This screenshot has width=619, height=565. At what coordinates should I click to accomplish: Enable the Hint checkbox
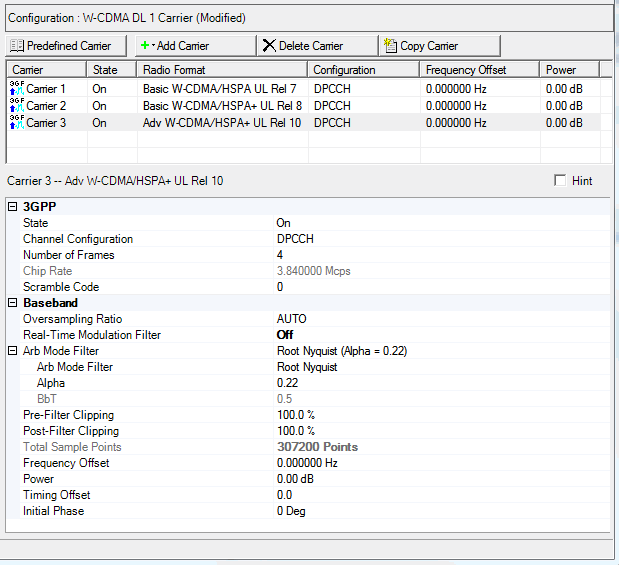click(x=560, y=180)
